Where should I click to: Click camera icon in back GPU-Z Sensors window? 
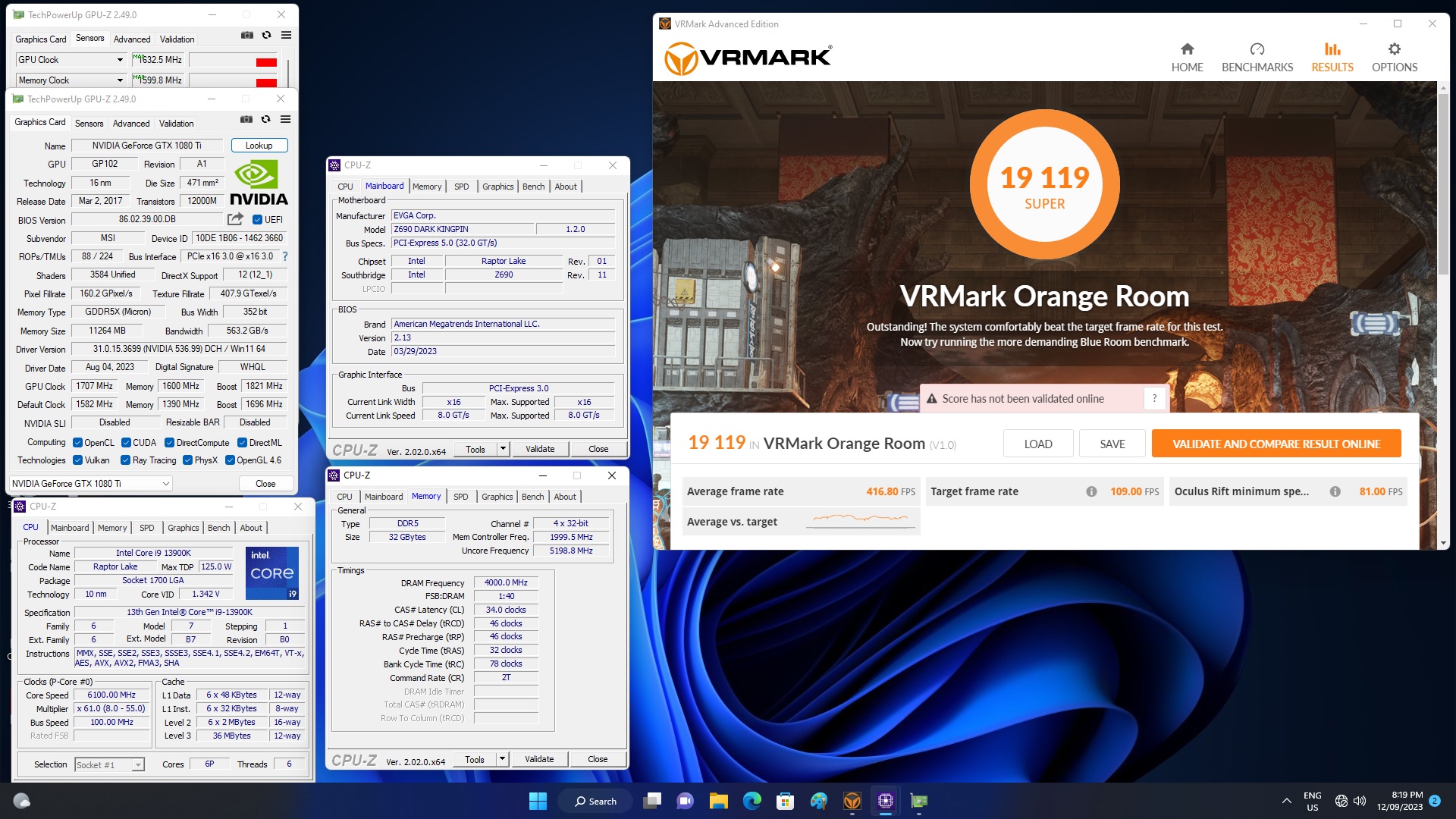(x=247, y=35)
